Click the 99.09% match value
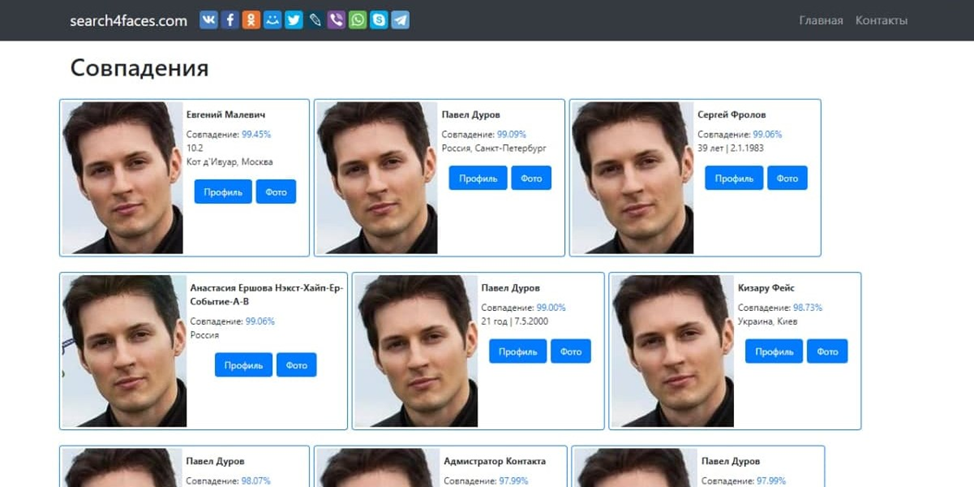 click(x=511, y=134)
